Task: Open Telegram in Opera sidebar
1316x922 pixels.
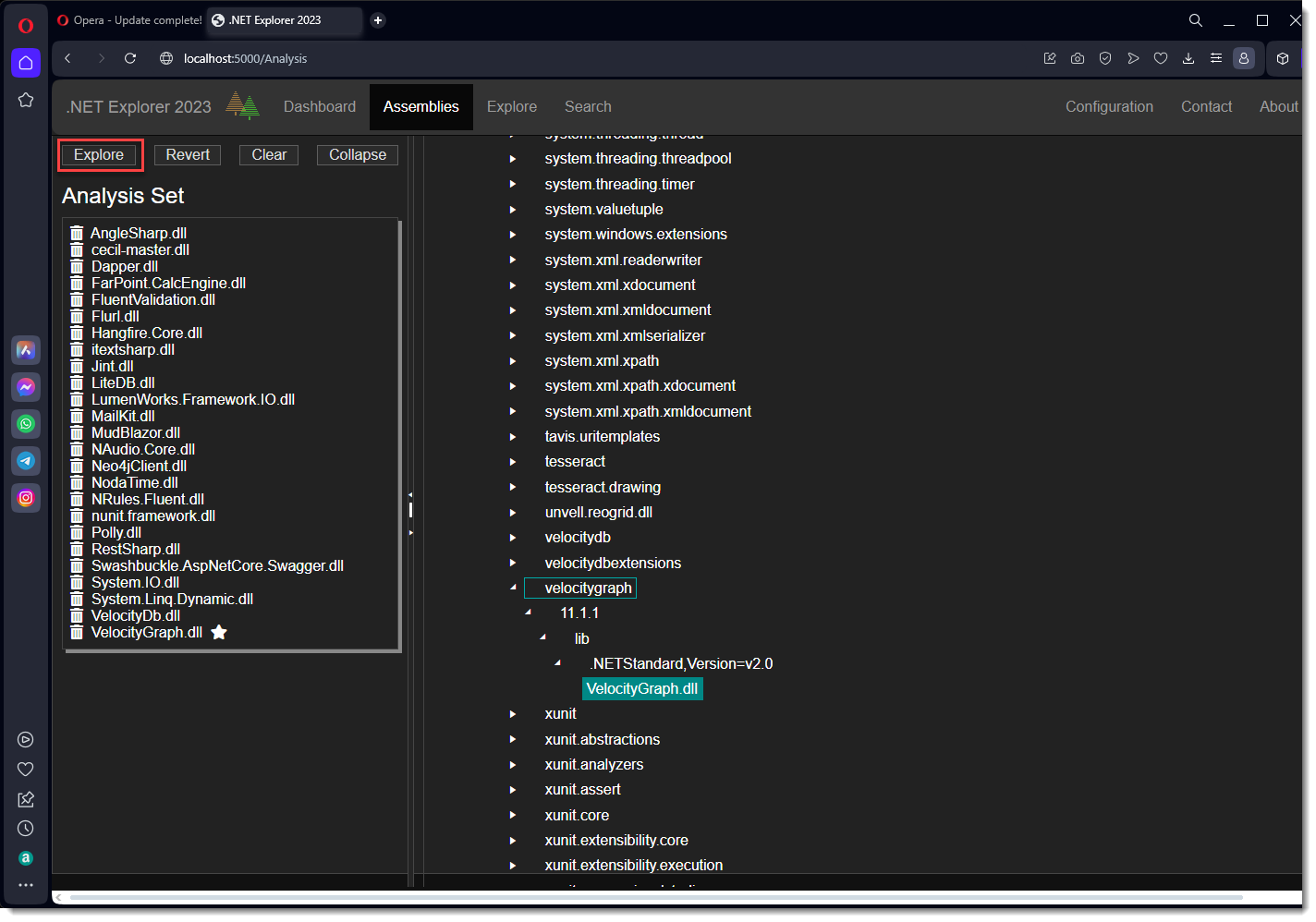Action: (x=26, y=461)
